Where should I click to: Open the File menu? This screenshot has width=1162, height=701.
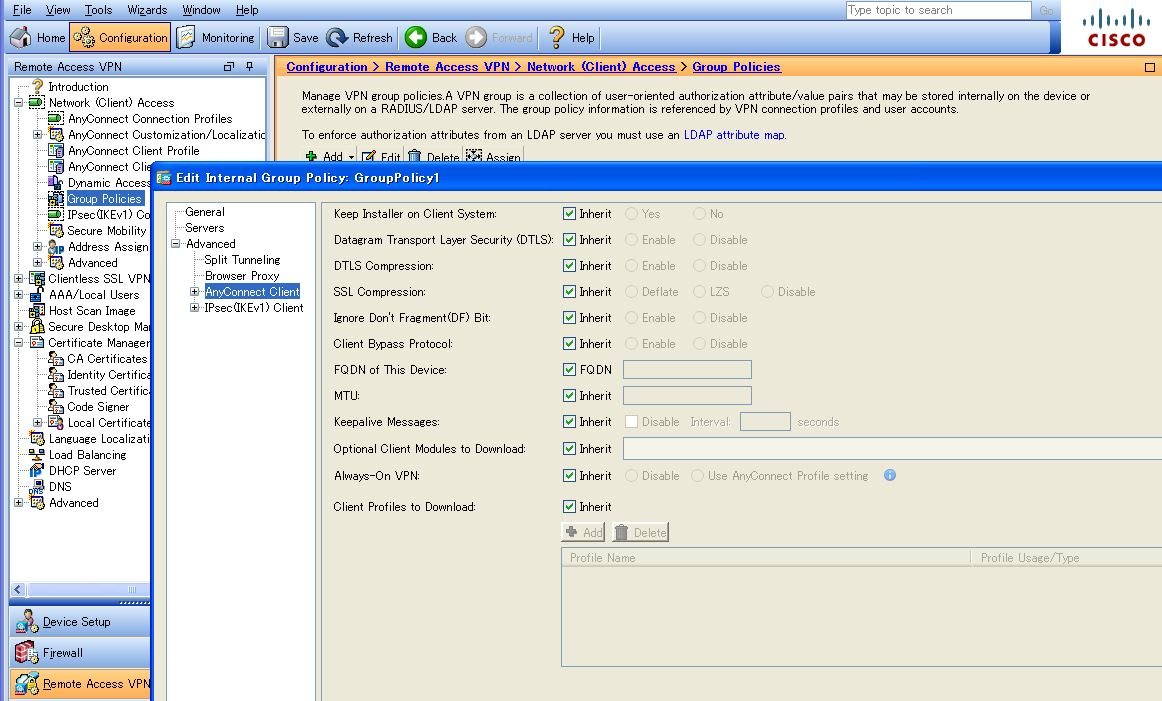(x=22, y=10)
